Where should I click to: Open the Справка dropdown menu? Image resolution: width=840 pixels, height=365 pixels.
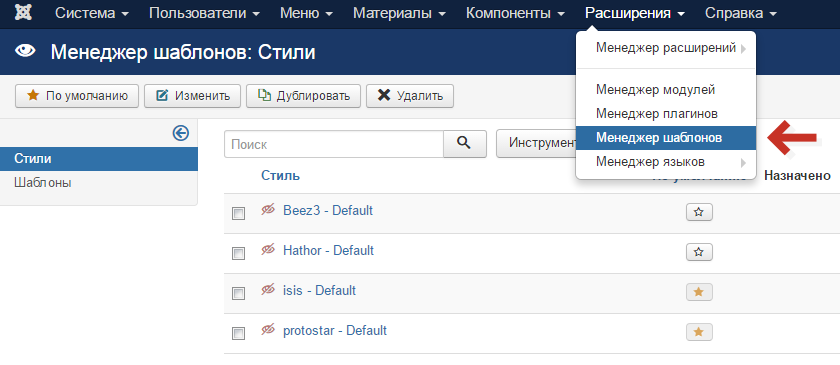[x=741, y=13]
